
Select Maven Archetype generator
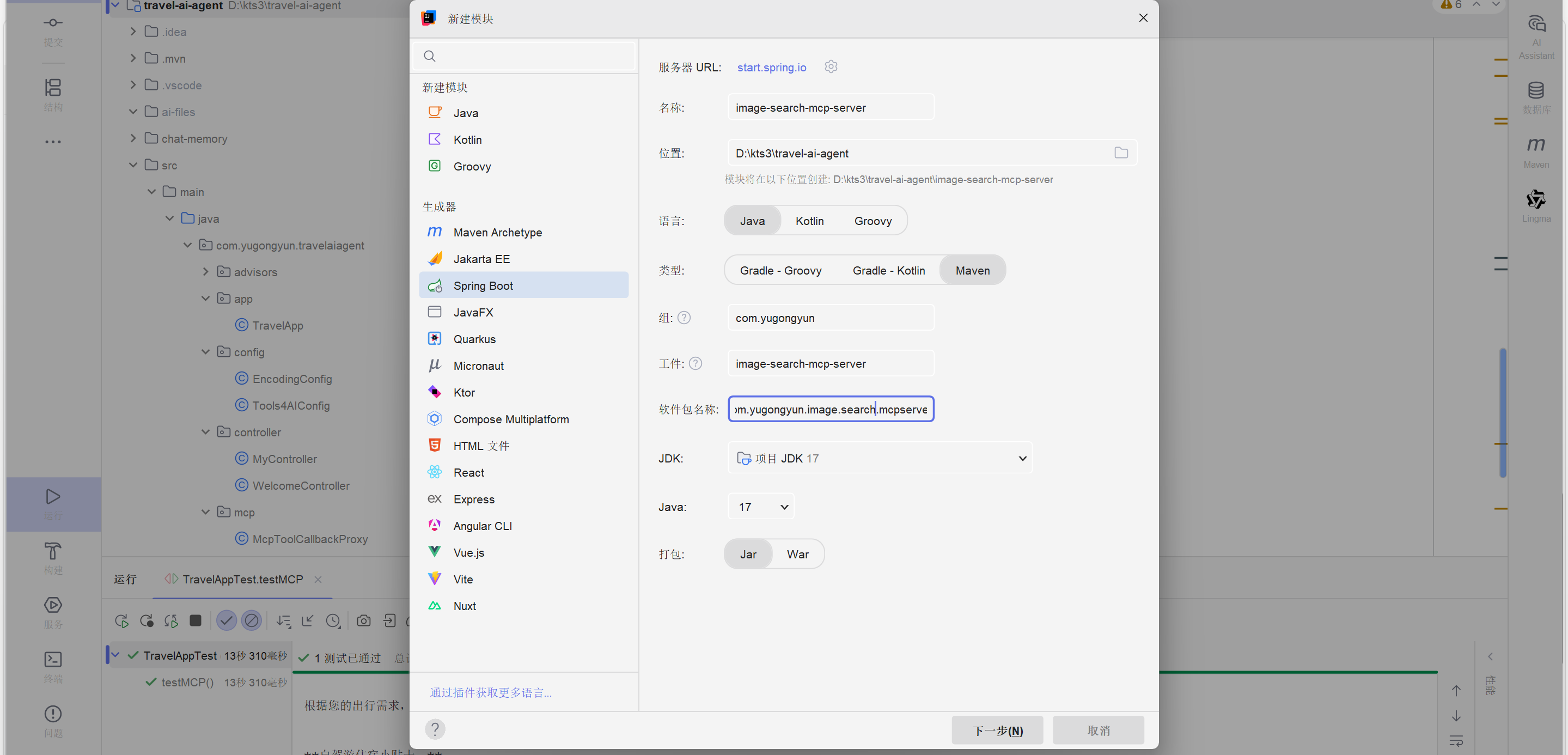[497, 232]
